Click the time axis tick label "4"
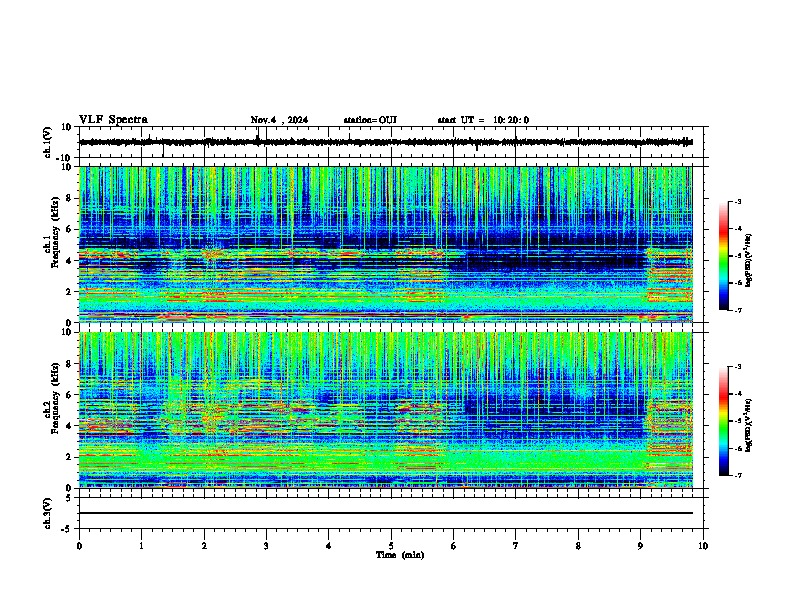Screen dimensions: 792x612 (x=329, y=546)
